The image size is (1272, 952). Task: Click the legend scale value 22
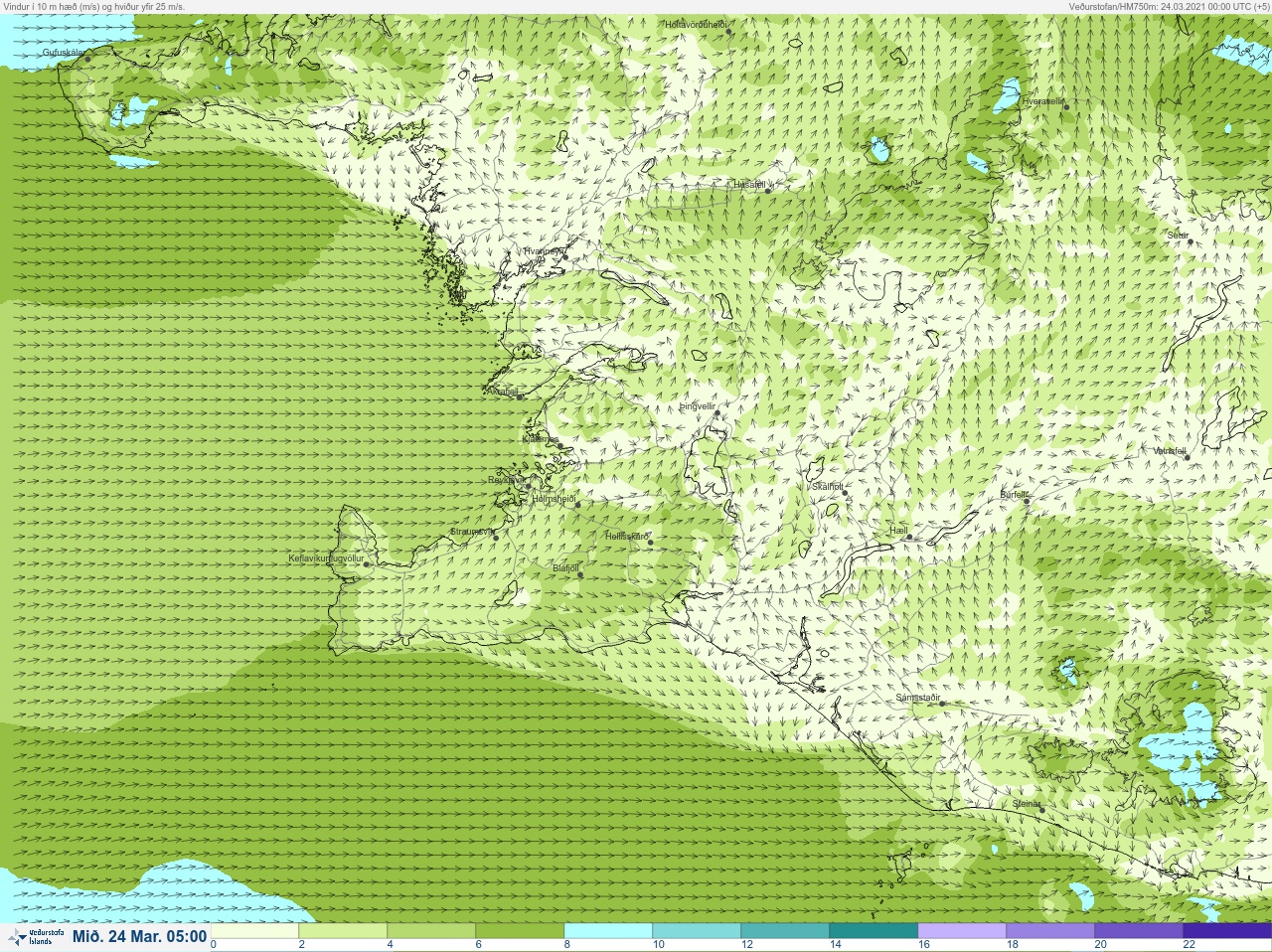pyautogui.click(x=1190, y=945)
